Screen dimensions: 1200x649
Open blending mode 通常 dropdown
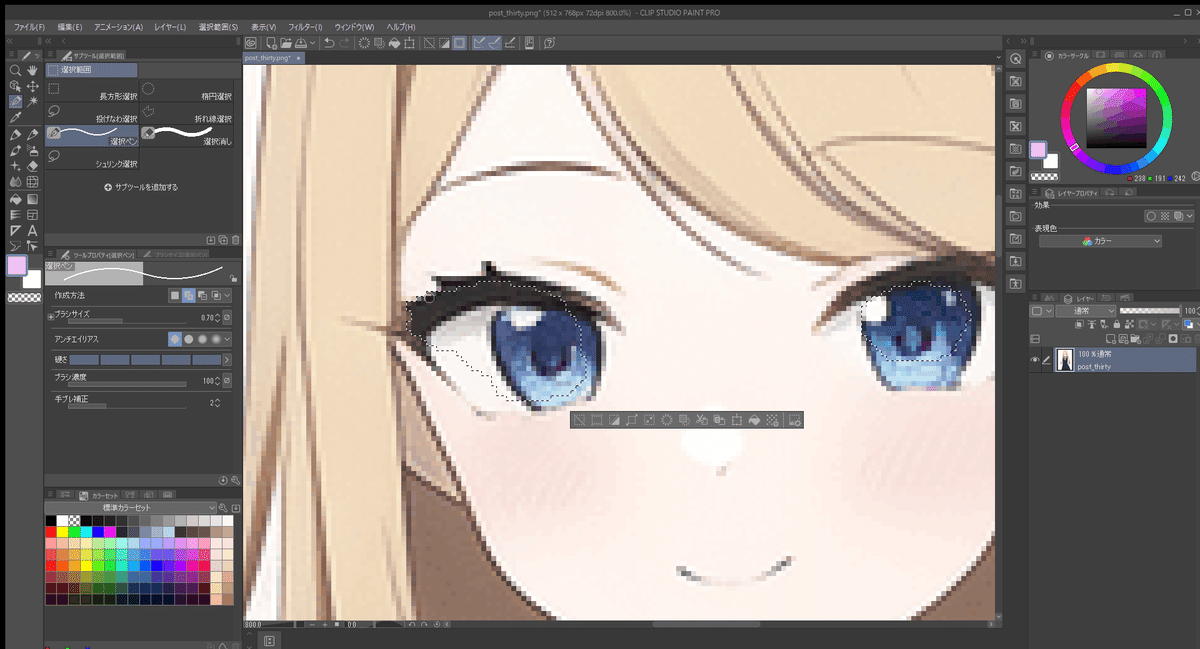[x=1086, y=311]
